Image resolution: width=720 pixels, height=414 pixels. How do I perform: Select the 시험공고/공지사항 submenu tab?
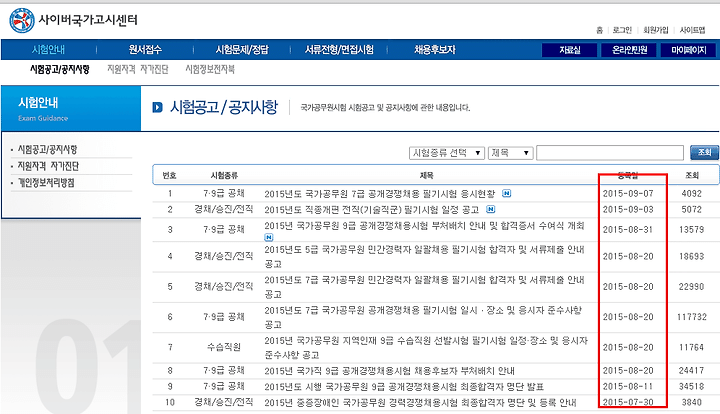[x=60, y=69]
